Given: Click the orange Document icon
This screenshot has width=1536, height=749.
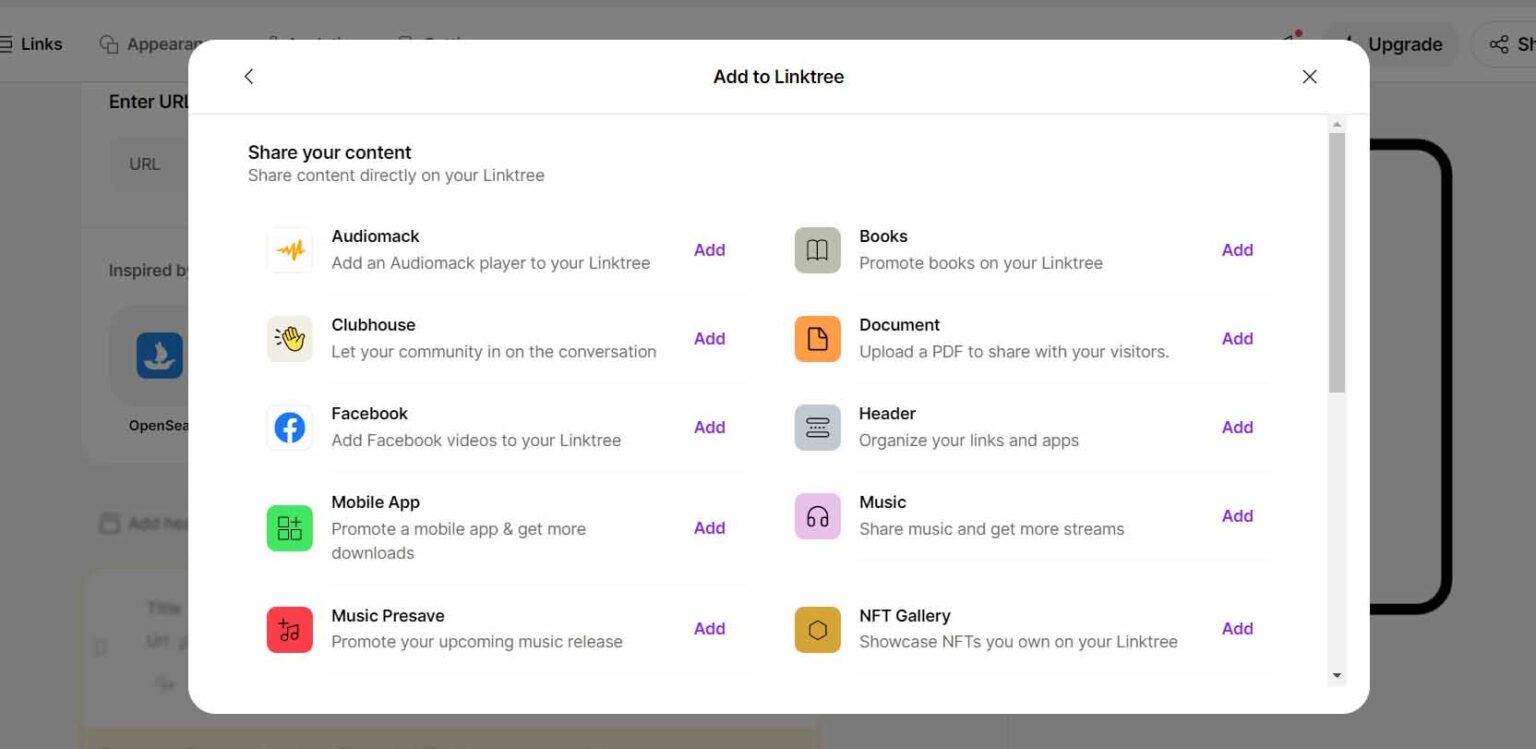Looking at the screenshot, I should point(818,339).
